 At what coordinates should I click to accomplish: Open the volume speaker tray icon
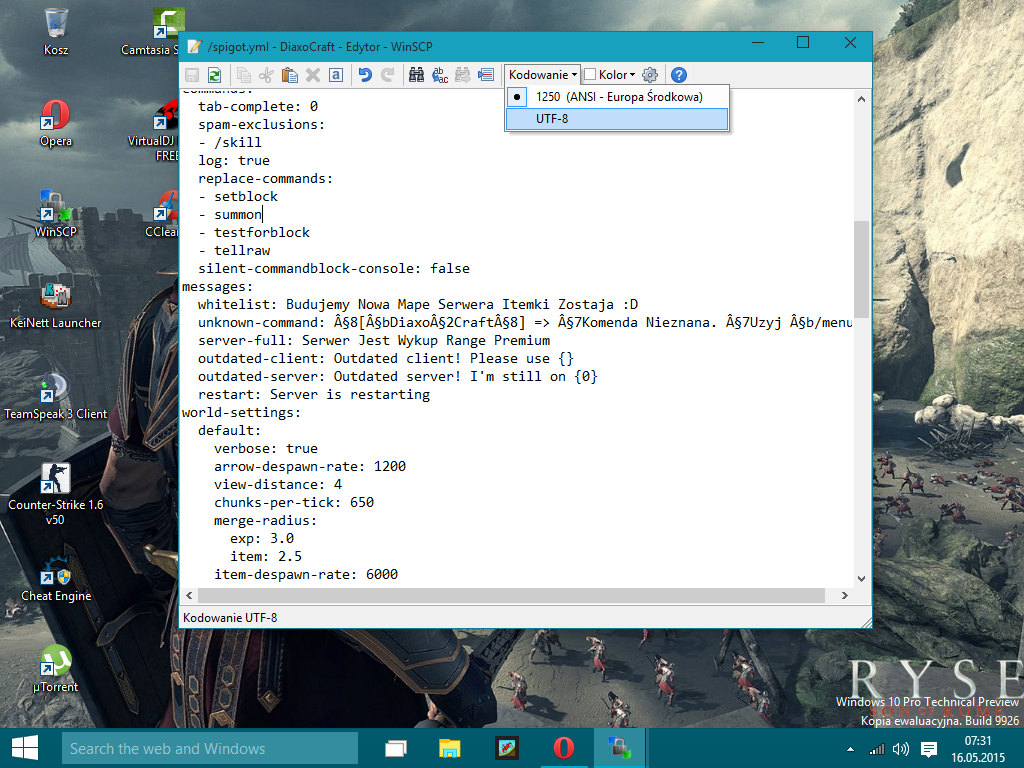(x=901, y=749)
